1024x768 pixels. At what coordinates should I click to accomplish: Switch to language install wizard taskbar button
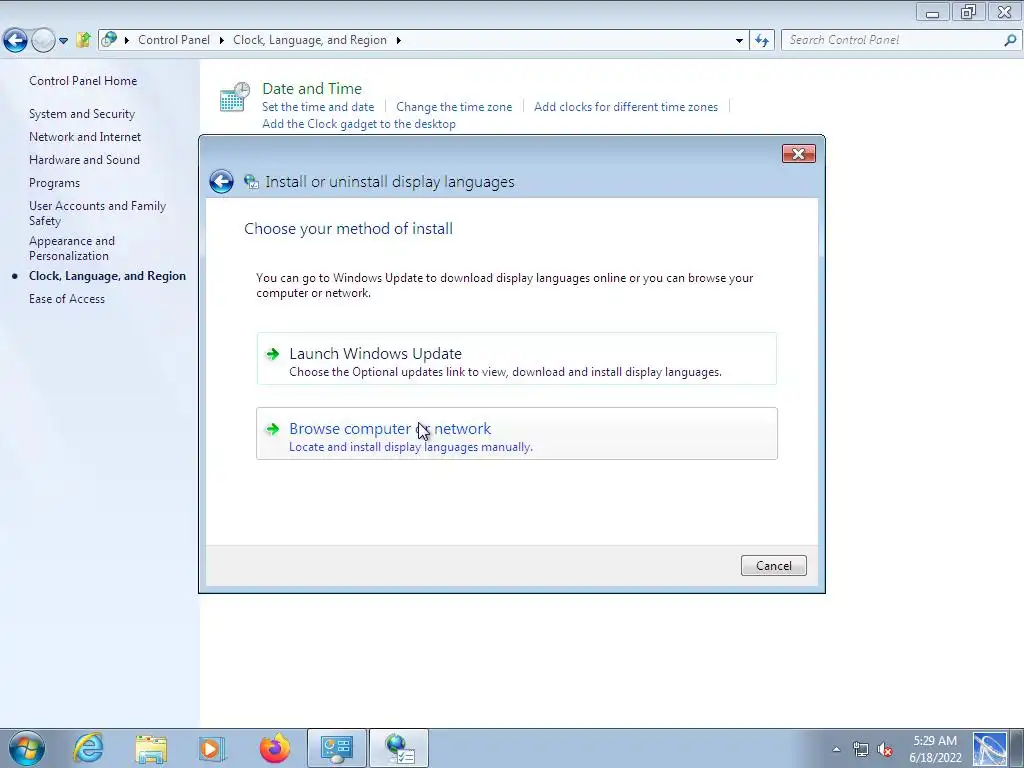pos(399,748)
